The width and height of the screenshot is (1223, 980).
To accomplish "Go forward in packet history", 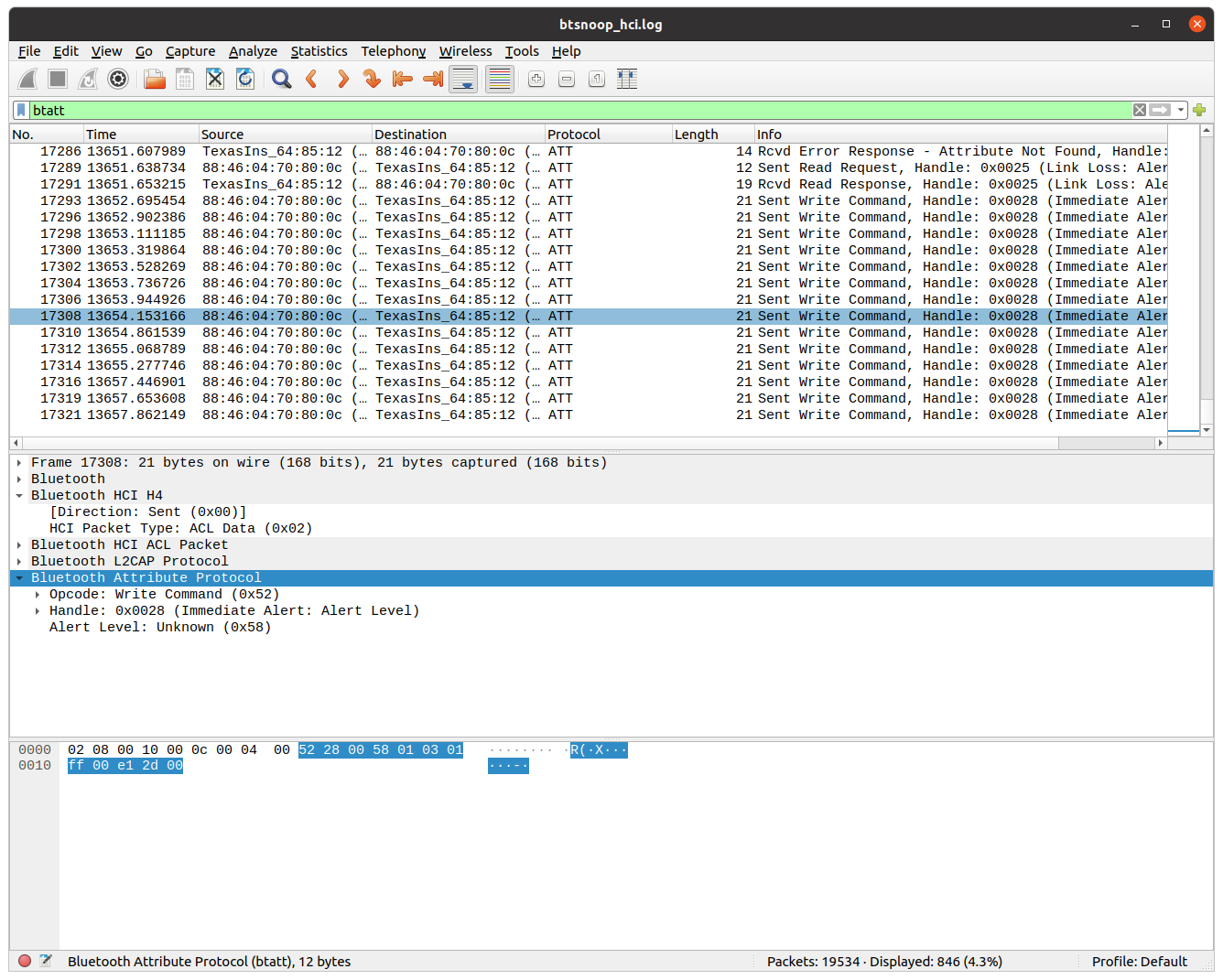I will click(x=342, y=79).
